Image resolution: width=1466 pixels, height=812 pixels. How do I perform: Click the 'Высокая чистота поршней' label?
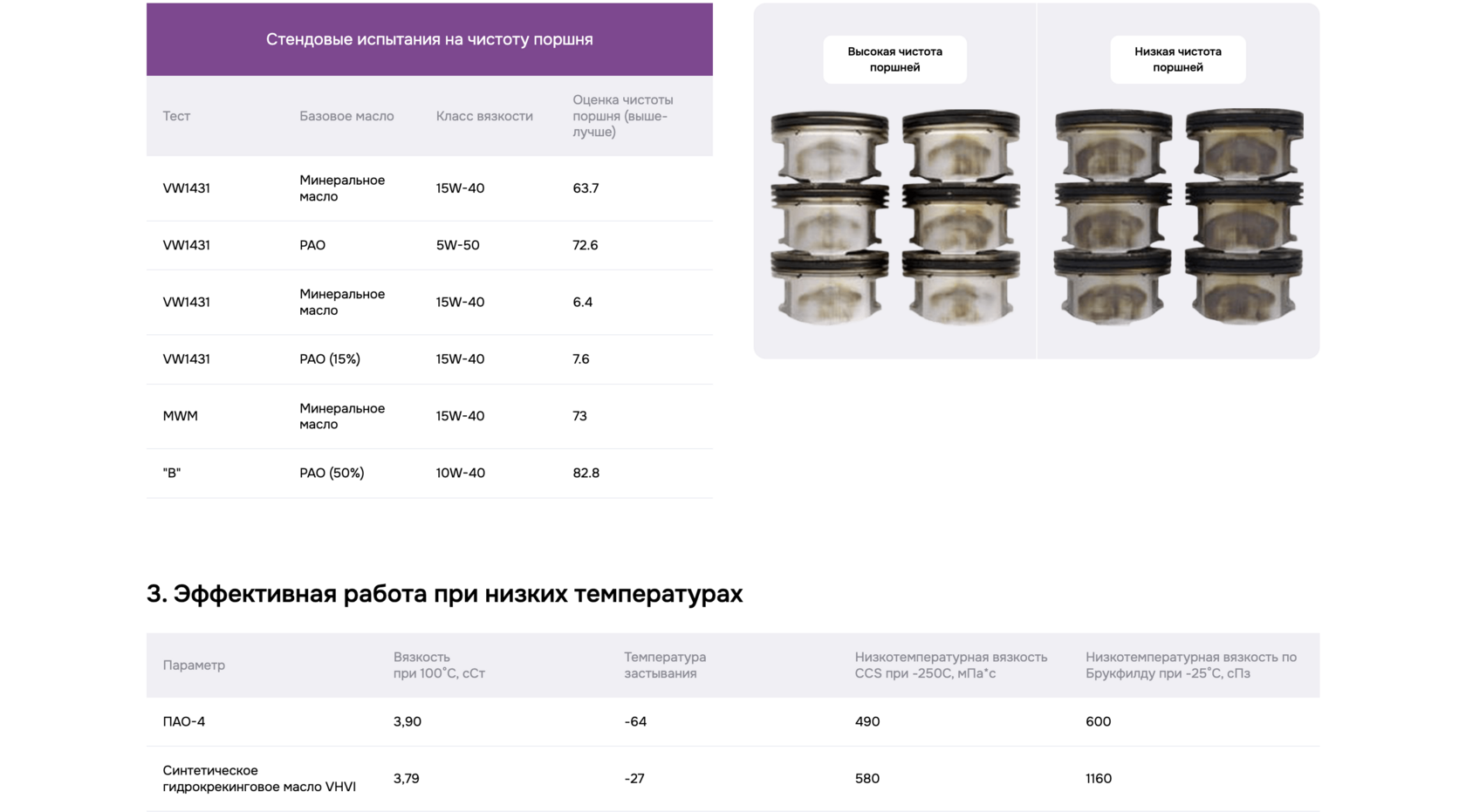tap(894, 59)
